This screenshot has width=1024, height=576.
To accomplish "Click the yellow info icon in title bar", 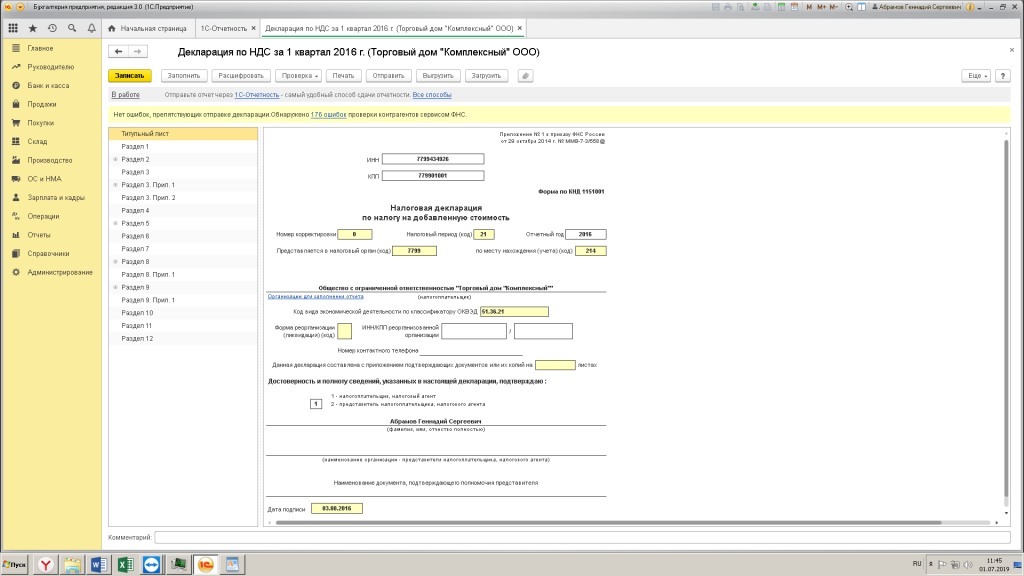I will [970, 7].
